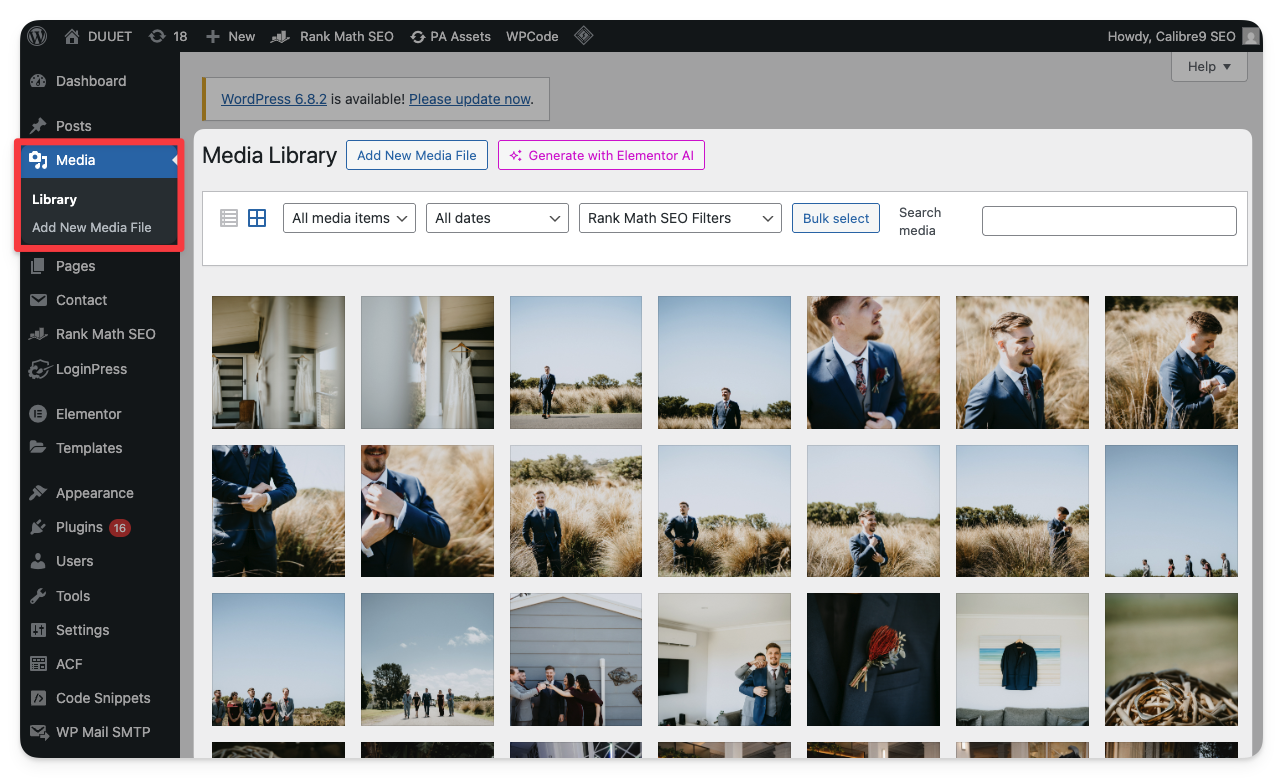Switch to grid view icon
Image resolution: width=1283 pixels, height=778 pixels.
[257, 218]
